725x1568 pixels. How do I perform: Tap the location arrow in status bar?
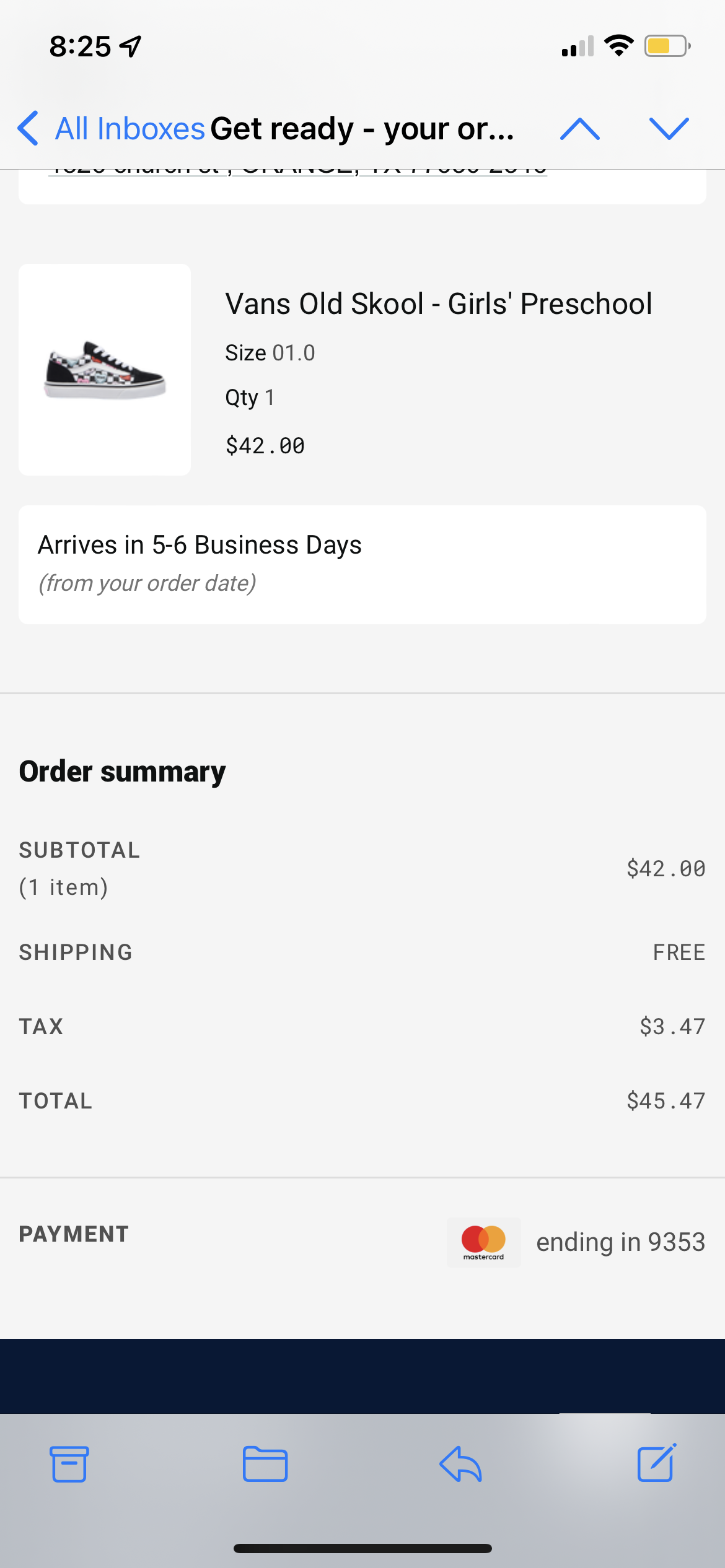131,46
